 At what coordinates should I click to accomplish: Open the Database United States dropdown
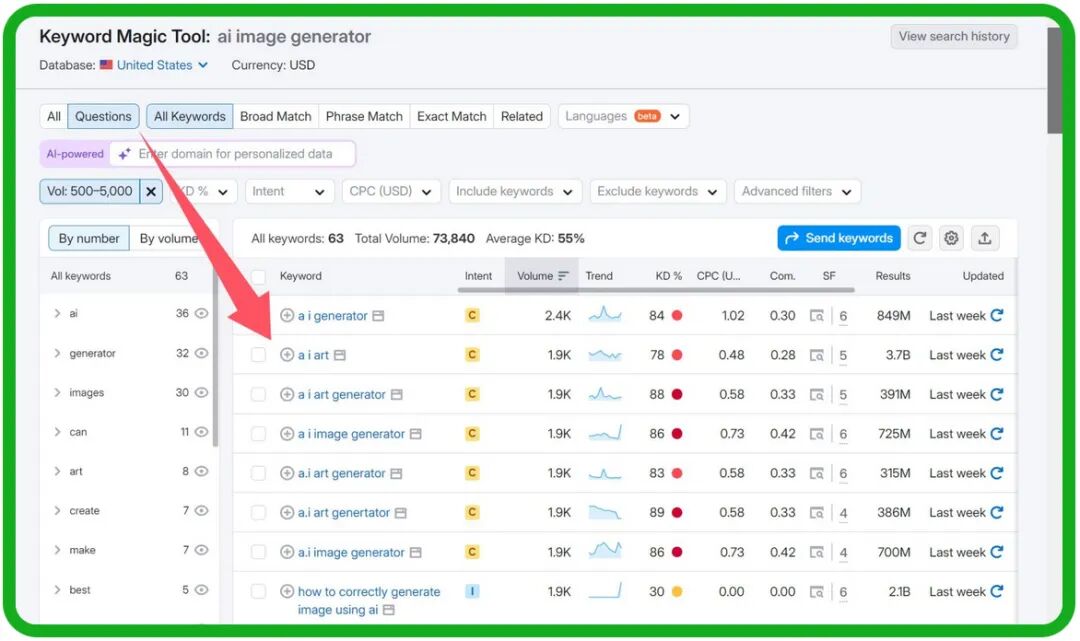pos(162,65)
